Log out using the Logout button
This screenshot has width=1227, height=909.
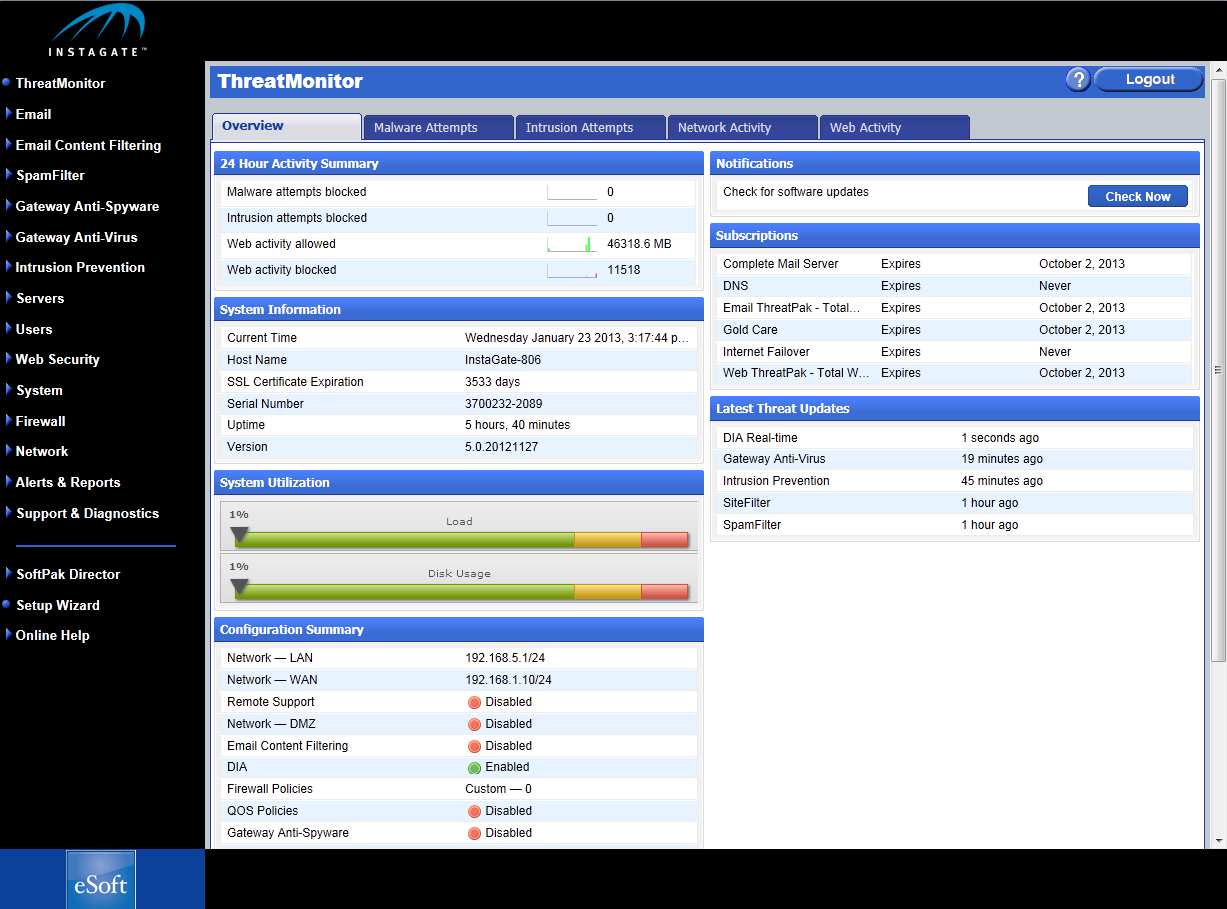click(1149, 80)
